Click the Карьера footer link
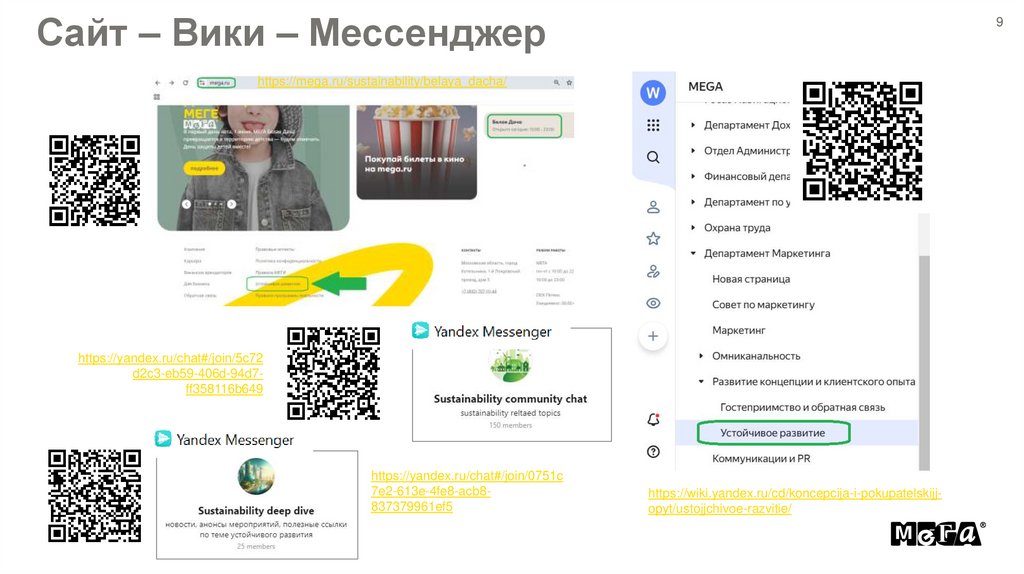The width and height of the screenshot is (1024, 574). click(192, 261)
